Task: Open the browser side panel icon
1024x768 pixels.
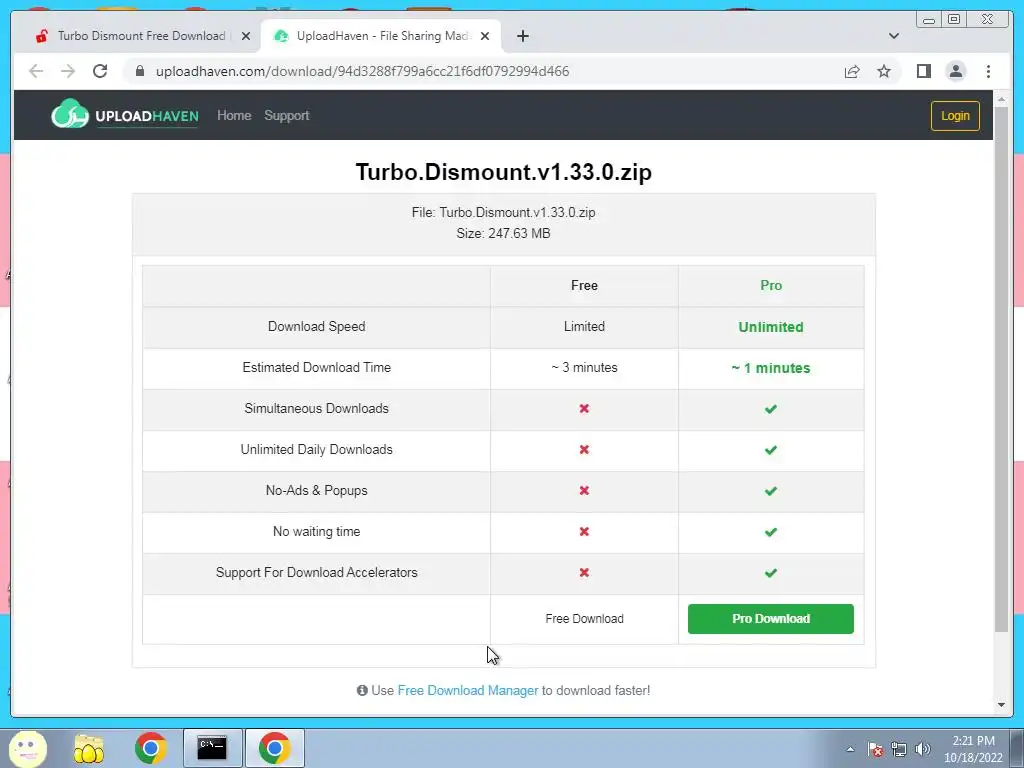Action: [x=923, y=71]
